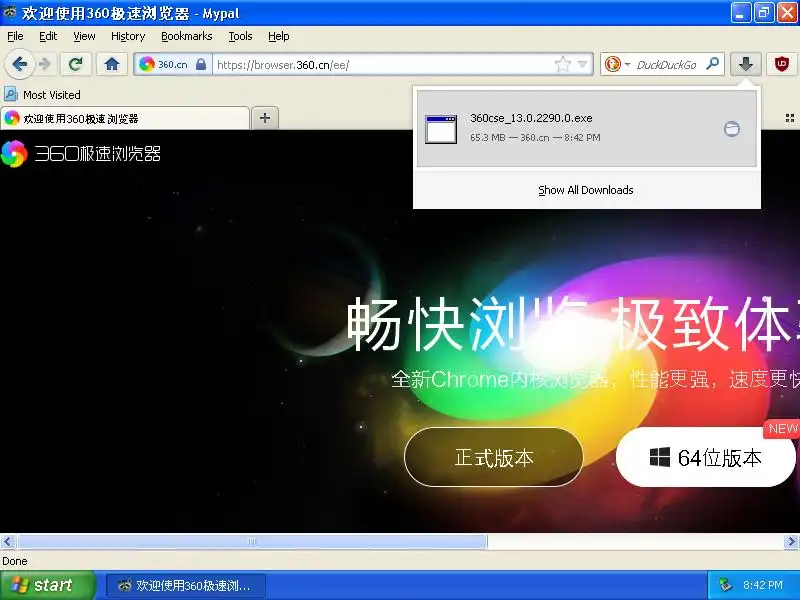Click the 360.cn site identity icon
The width and height of the screenshot is (800, 600).
[x=147, y=64]
